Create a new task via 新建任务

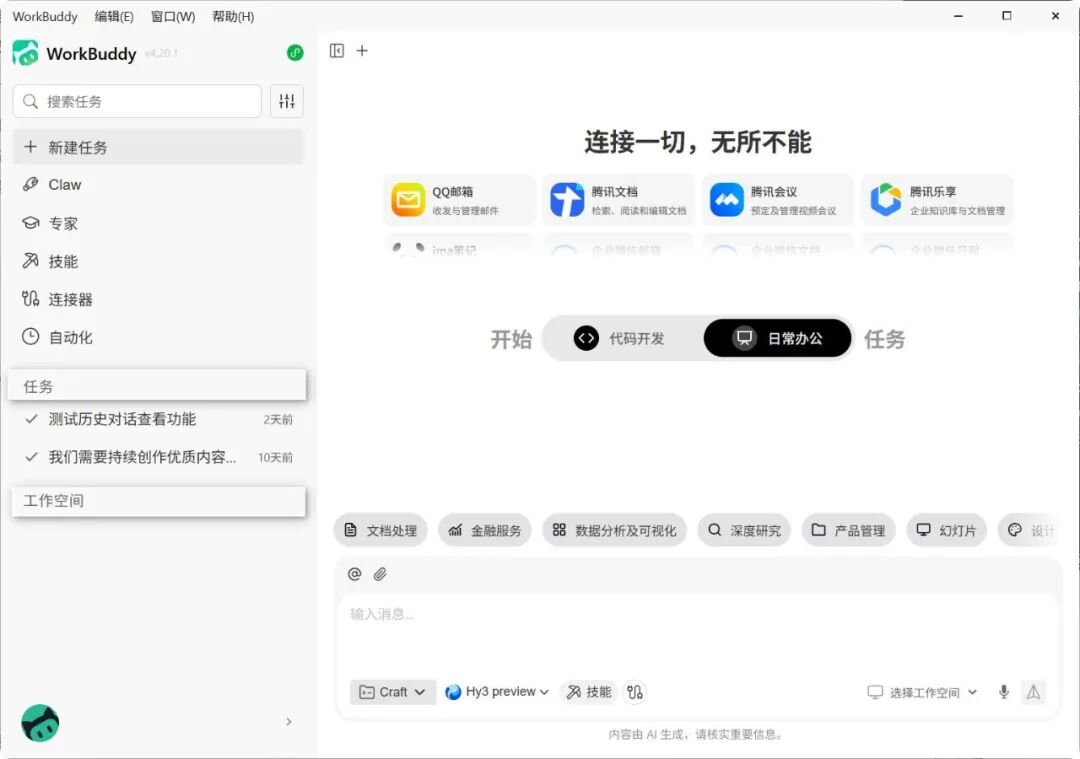pos(158,147)
